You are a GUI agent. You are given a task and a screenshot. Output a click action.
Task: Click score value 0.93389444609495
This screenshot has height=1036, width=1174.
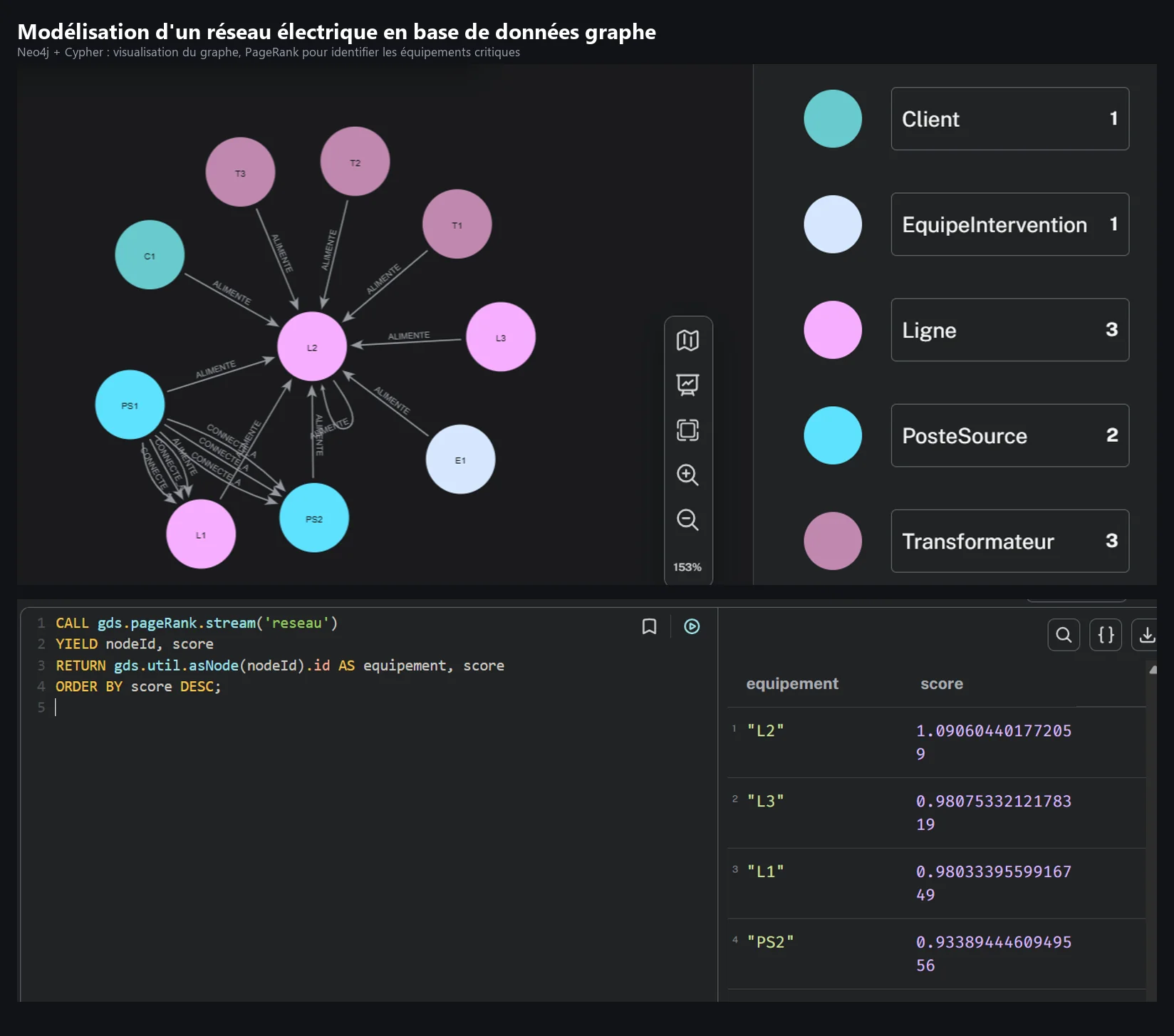[994, 954]
